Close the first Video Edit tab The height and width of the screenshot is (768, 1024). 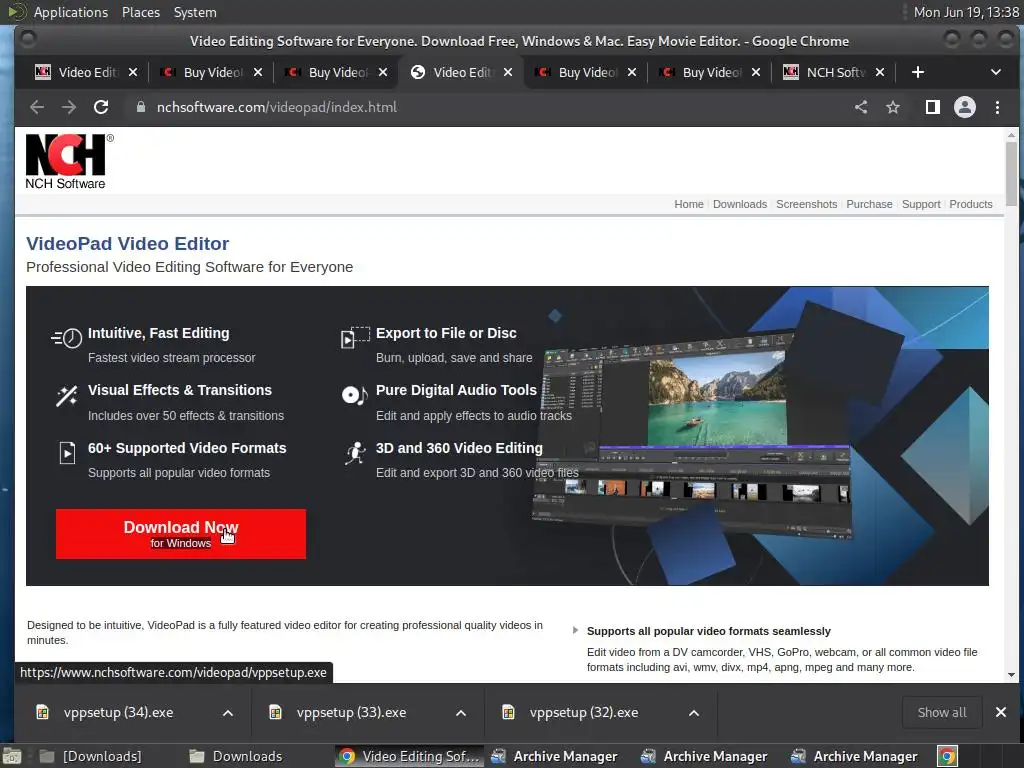click(133, 72)
